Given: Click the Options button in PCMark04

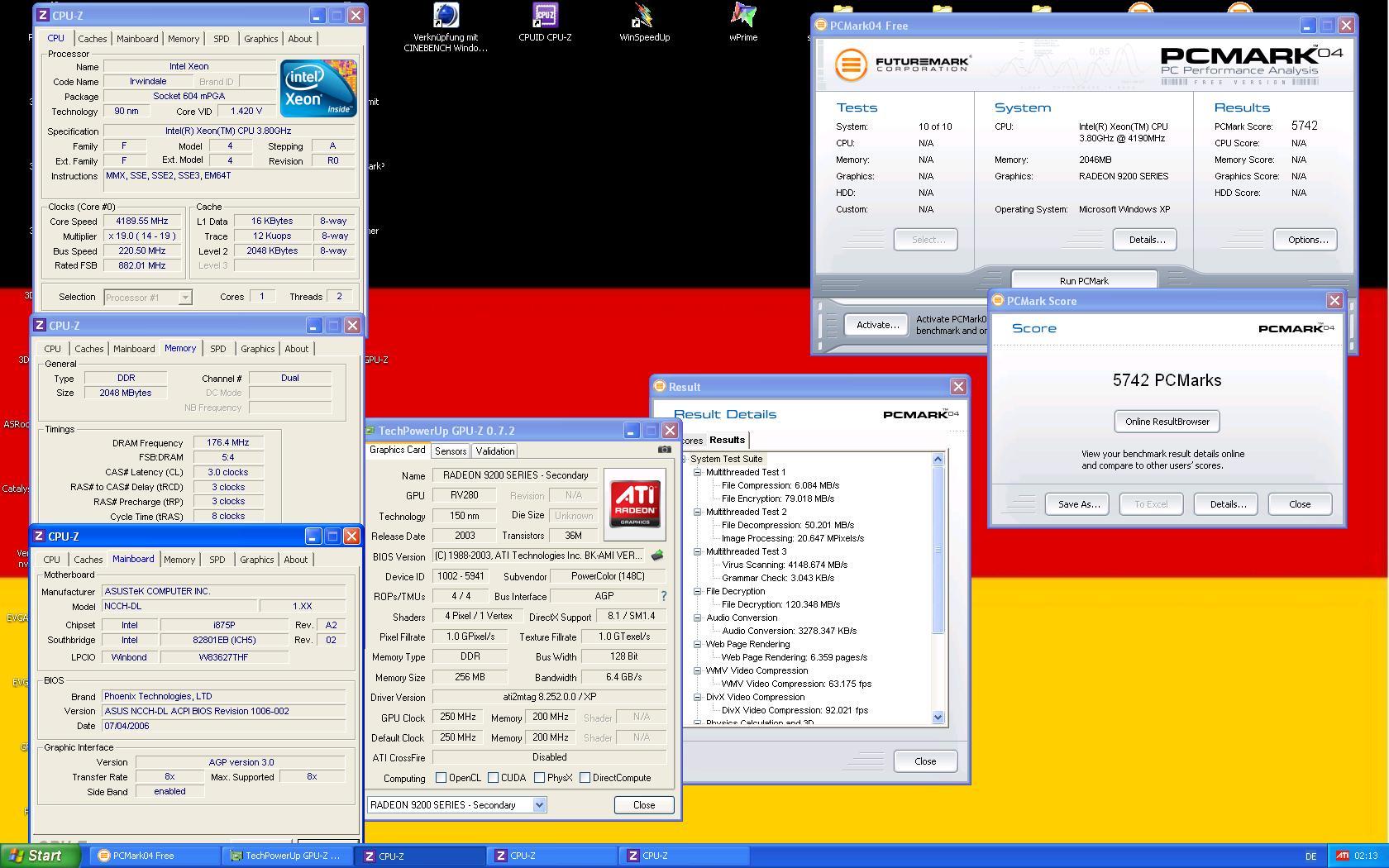Looking at the screenshot, I should pos(1305,240).
